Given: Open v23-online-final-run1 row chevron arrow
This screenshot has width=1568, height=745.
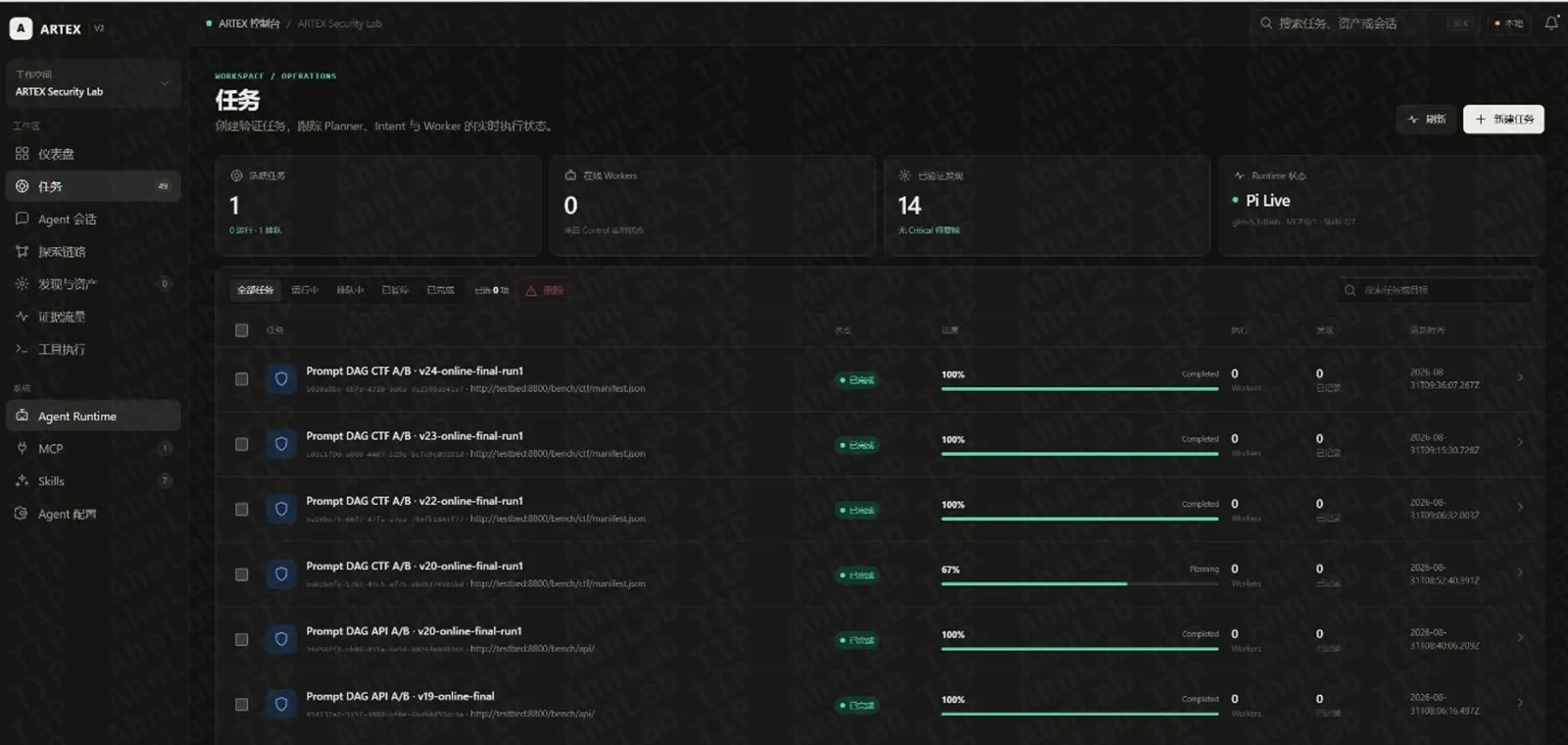Looking at the screenshot, I should (x=1520, y=442).
